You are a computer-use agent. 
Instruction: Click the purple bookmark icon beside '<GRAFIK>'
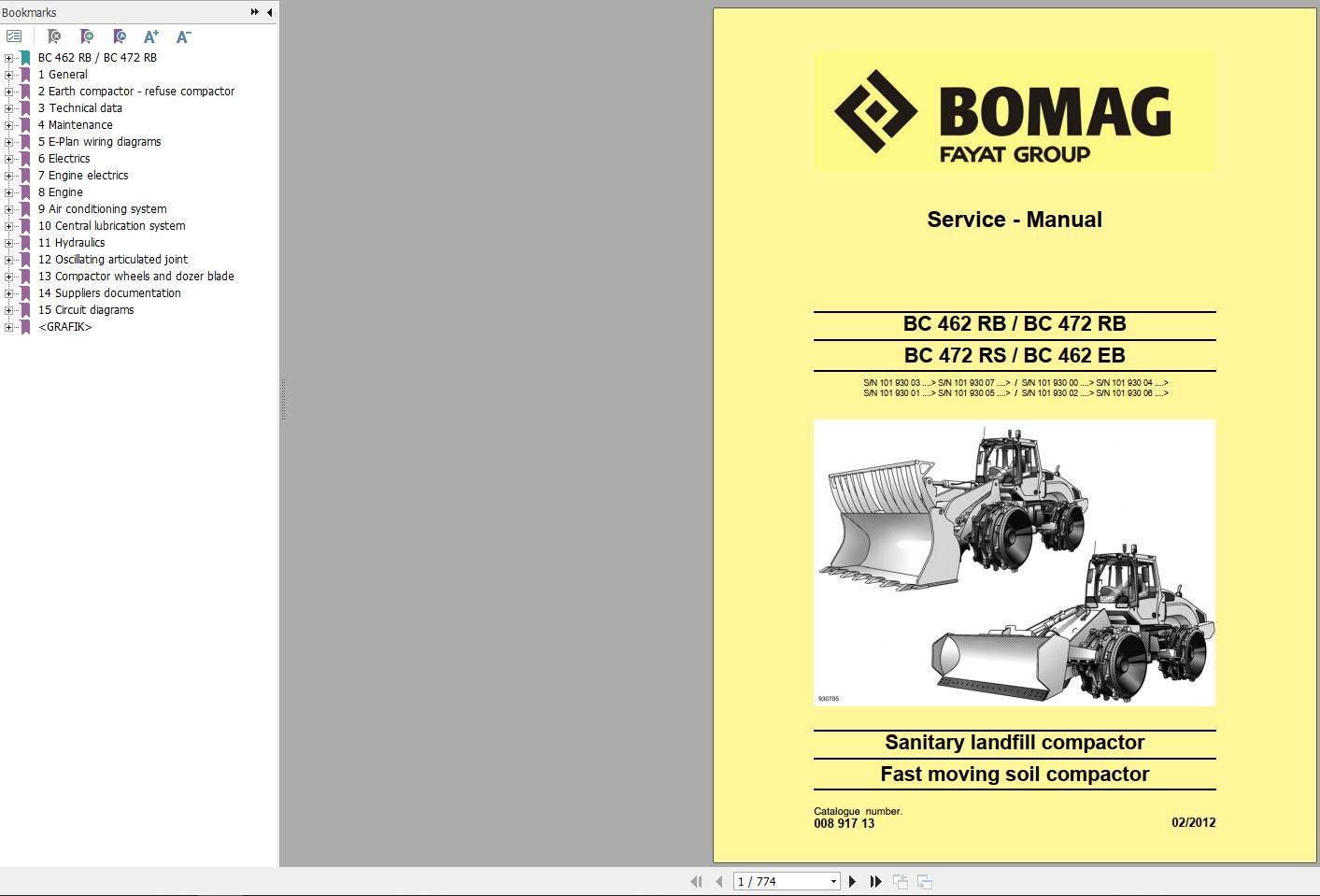(x=25, y=327)
